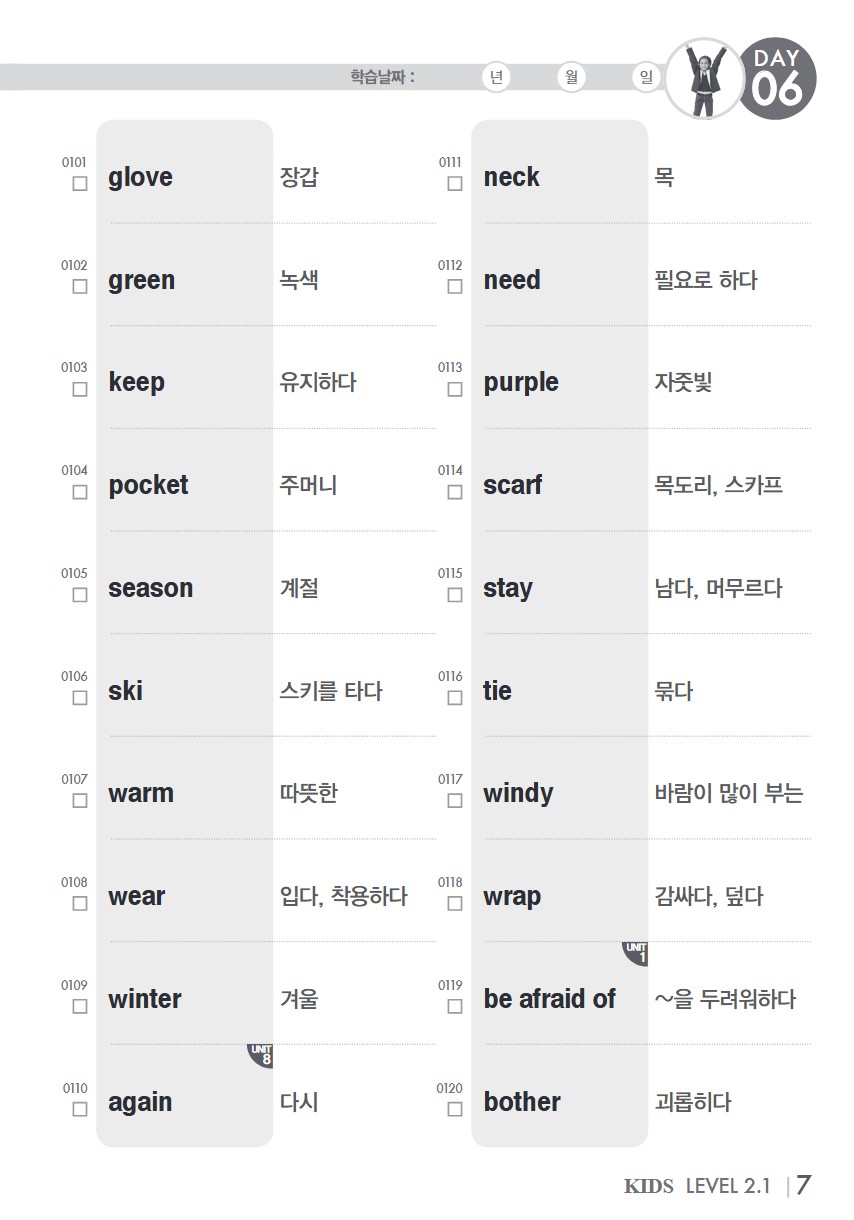This screenshot has width=854, height=1220.
Task: Check the box next to 0108 wear
Action: pos(80,903)
